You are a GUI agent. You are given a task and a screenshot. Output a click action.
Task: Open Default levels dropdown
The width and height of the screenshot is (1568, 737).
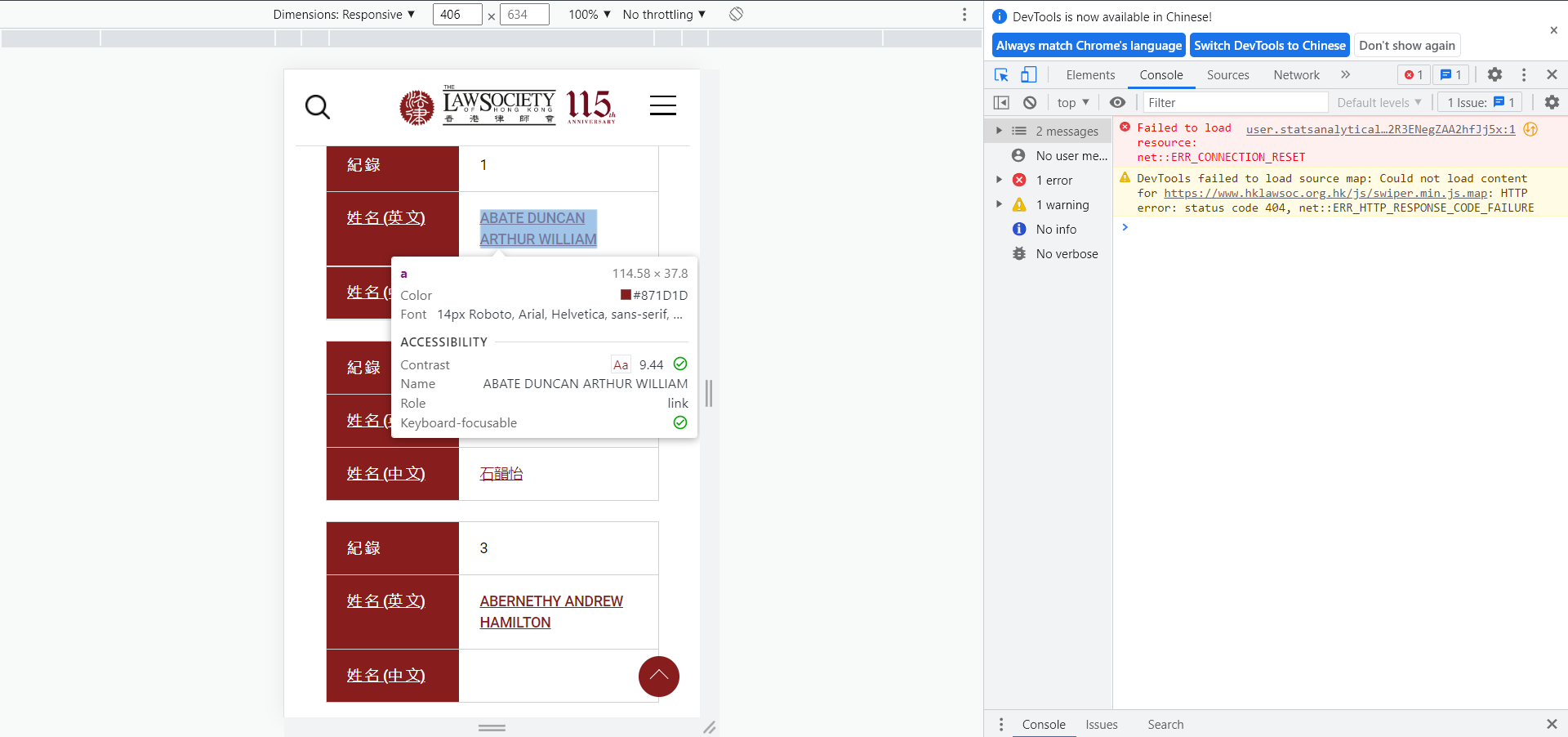(x=1379, y=102)
